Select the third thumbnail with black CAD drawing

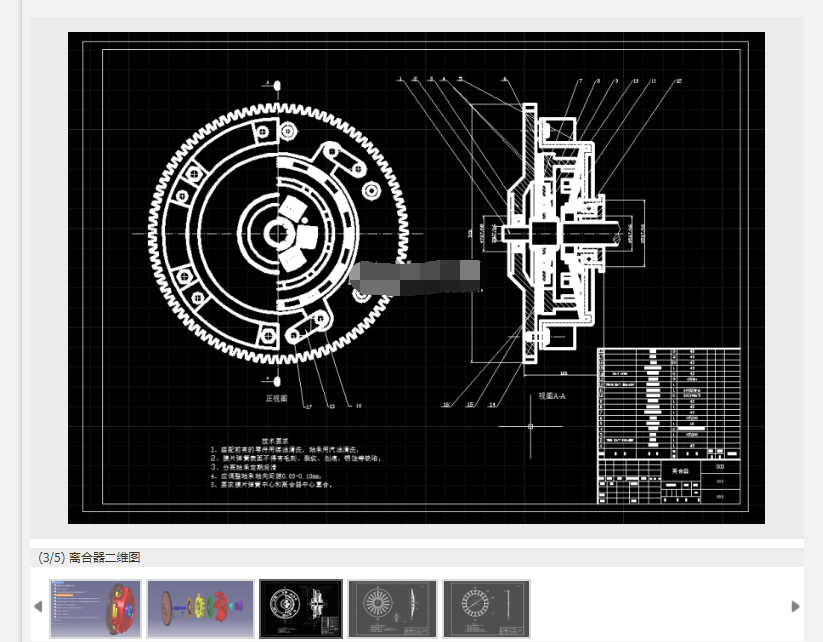click(x=301, y=609)
